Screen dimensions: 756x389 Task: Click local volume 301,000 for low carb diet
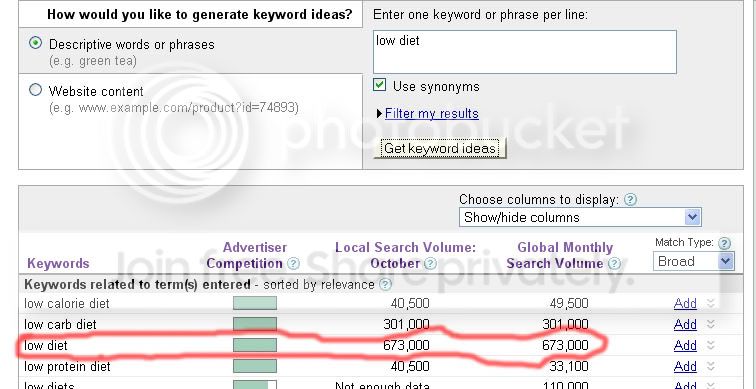point(406,324)
